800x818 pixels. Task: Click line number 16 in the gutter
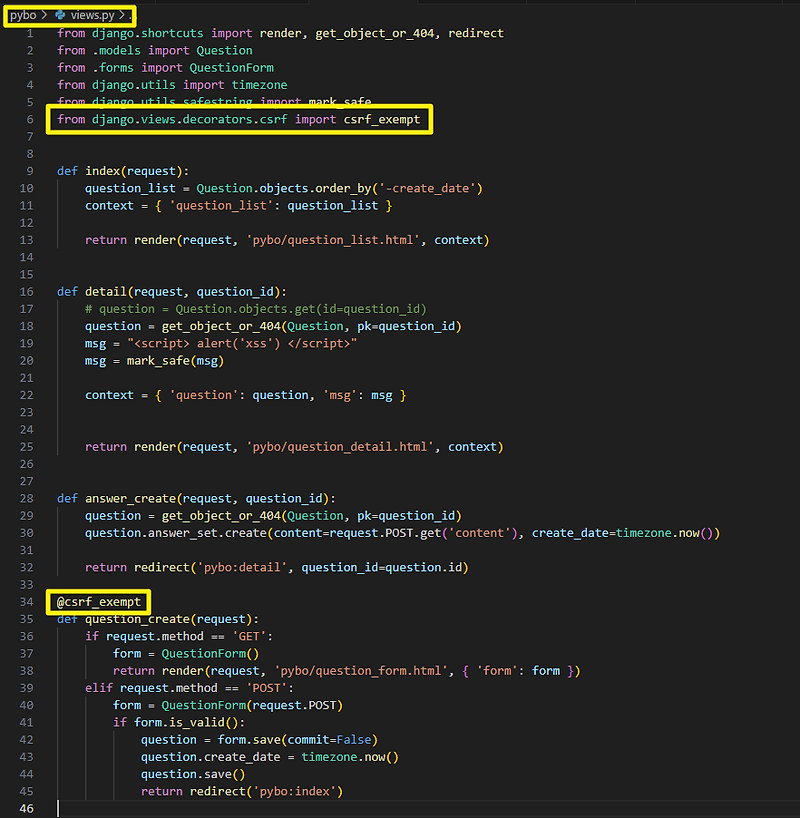click(27, 292)
